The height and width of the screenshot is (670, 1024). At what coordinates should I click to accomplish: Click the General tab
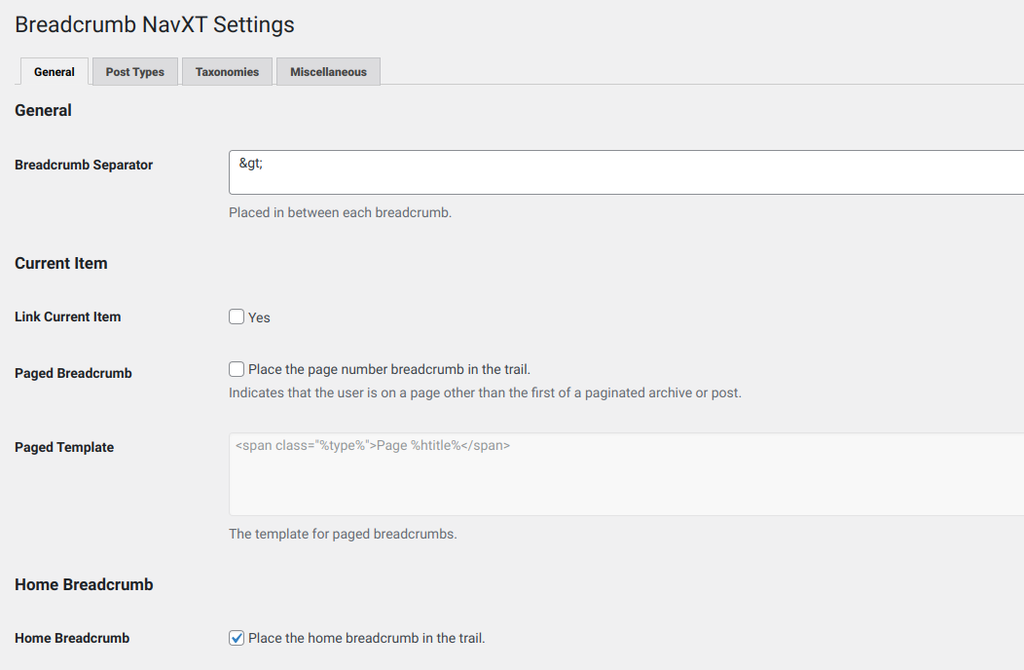coord(54,72)
